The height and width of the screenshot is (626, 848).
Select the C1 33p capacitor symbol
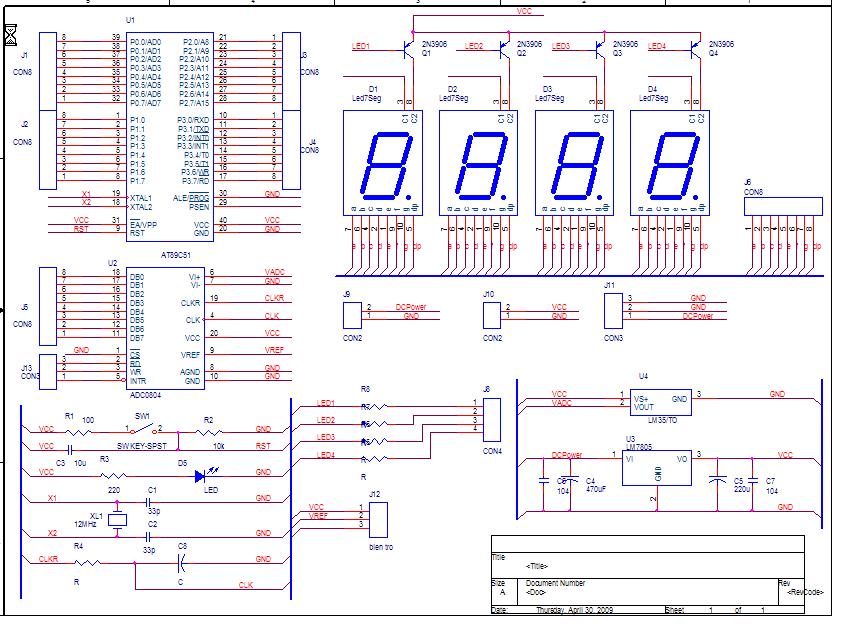tap(149, 502)
